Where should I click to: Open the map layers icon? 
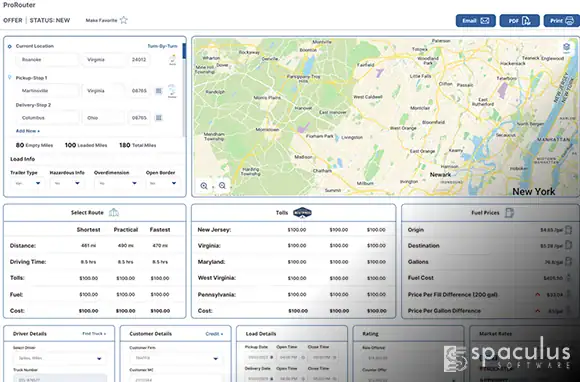click(x=566, y=48)
